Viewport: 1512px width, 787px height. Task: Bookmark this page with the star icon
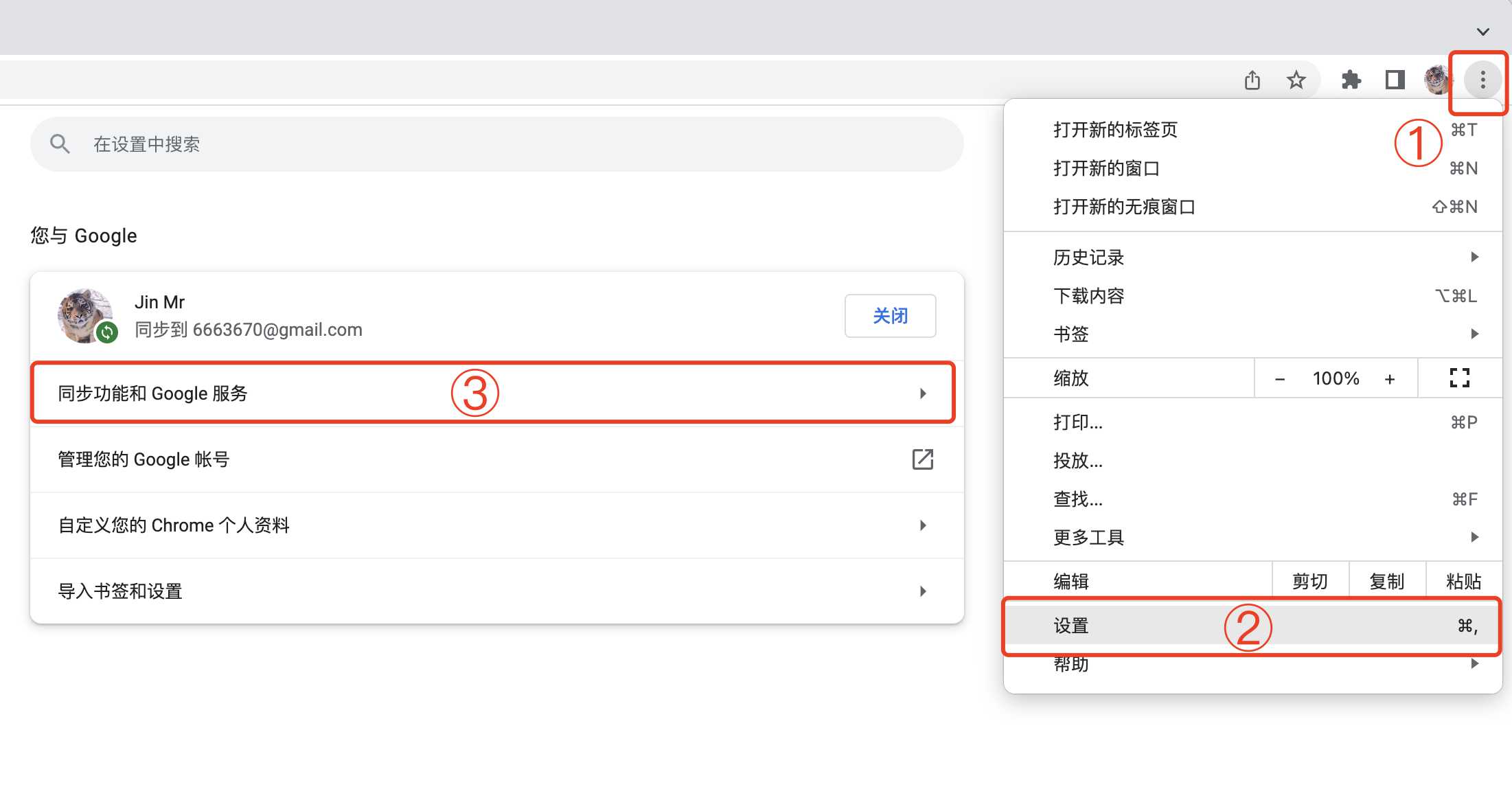click(1296, 80)
